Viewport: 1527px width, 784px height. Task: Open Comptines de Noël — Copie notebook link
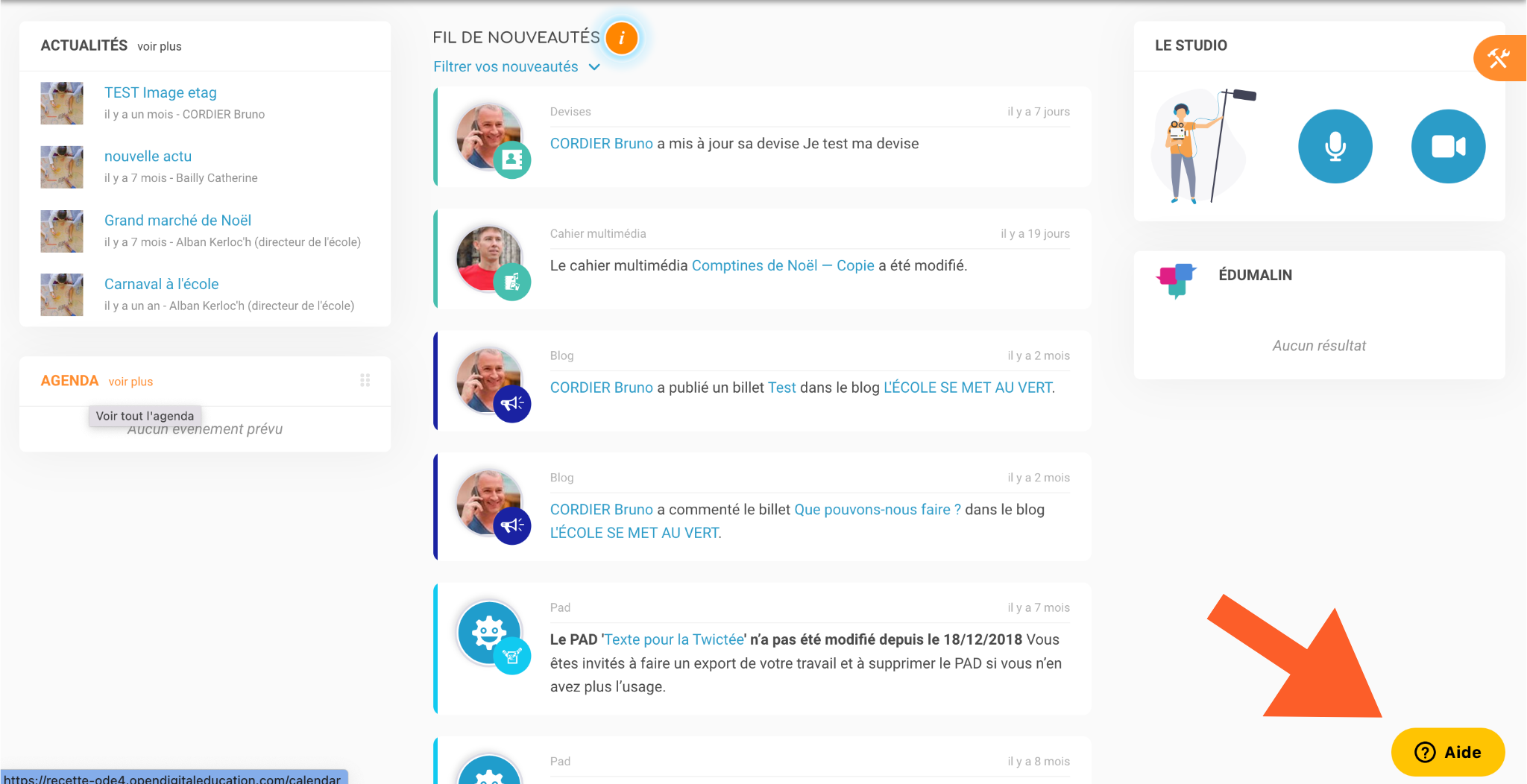[x=783, y=265]
